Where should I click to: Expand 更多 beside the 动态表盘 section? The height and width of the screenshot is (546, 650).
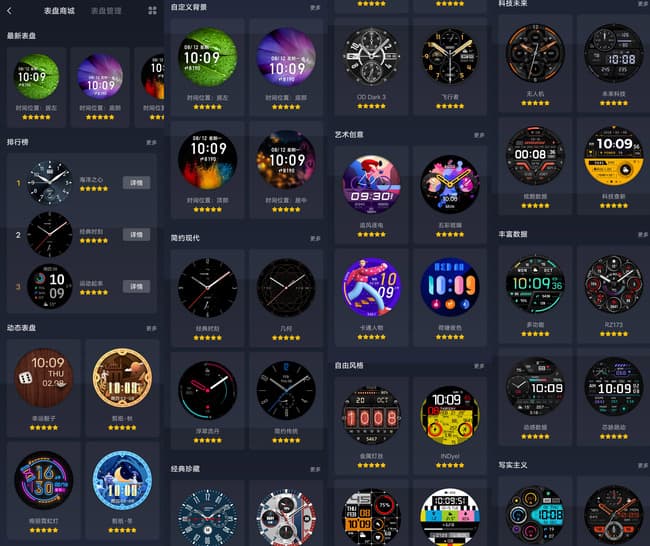tap(151, 328)
